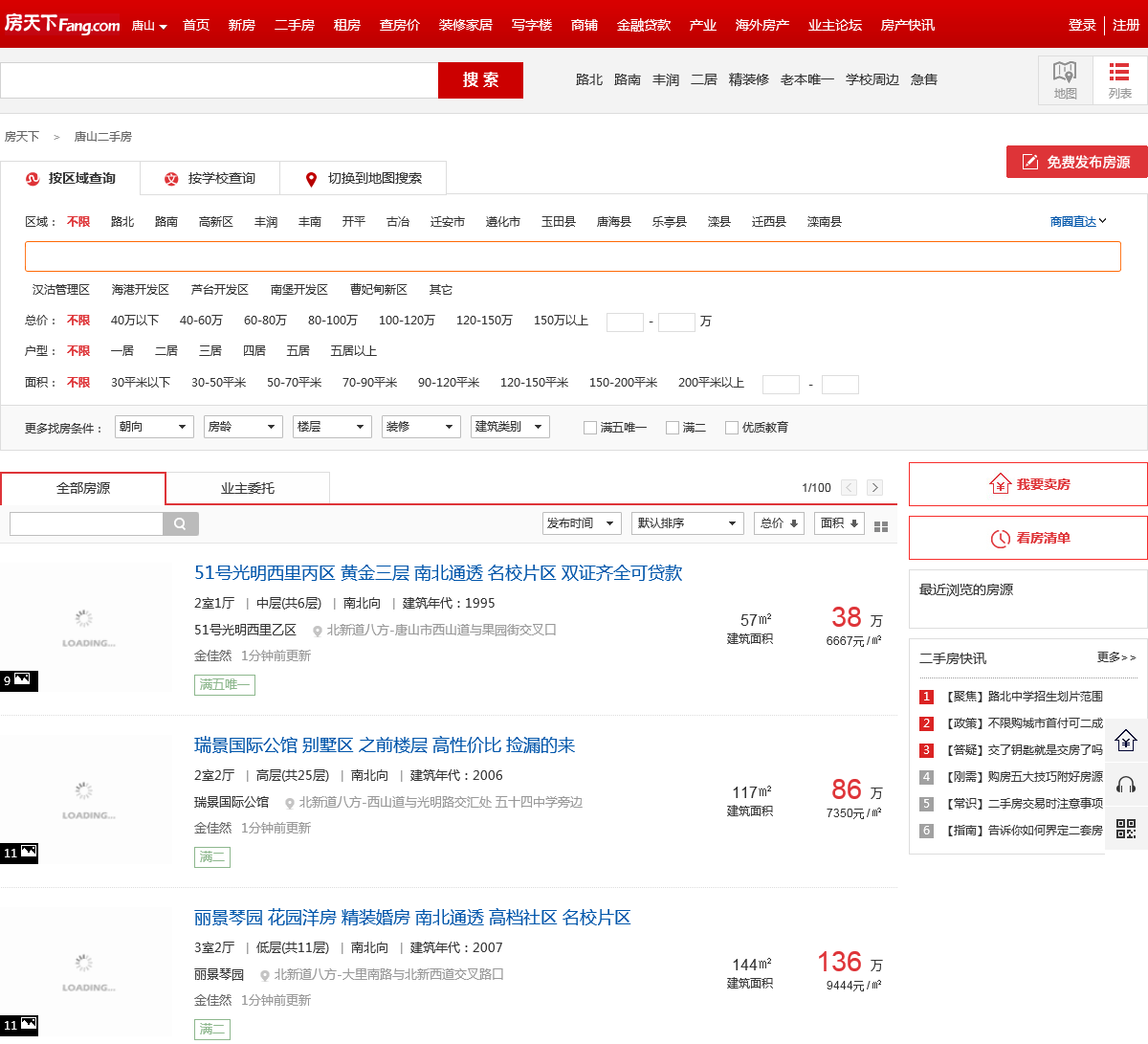This screenshot has width=1148, height=1044.
Task: Open the 朝向 dropdown
Action: click(x=154, y=427)
